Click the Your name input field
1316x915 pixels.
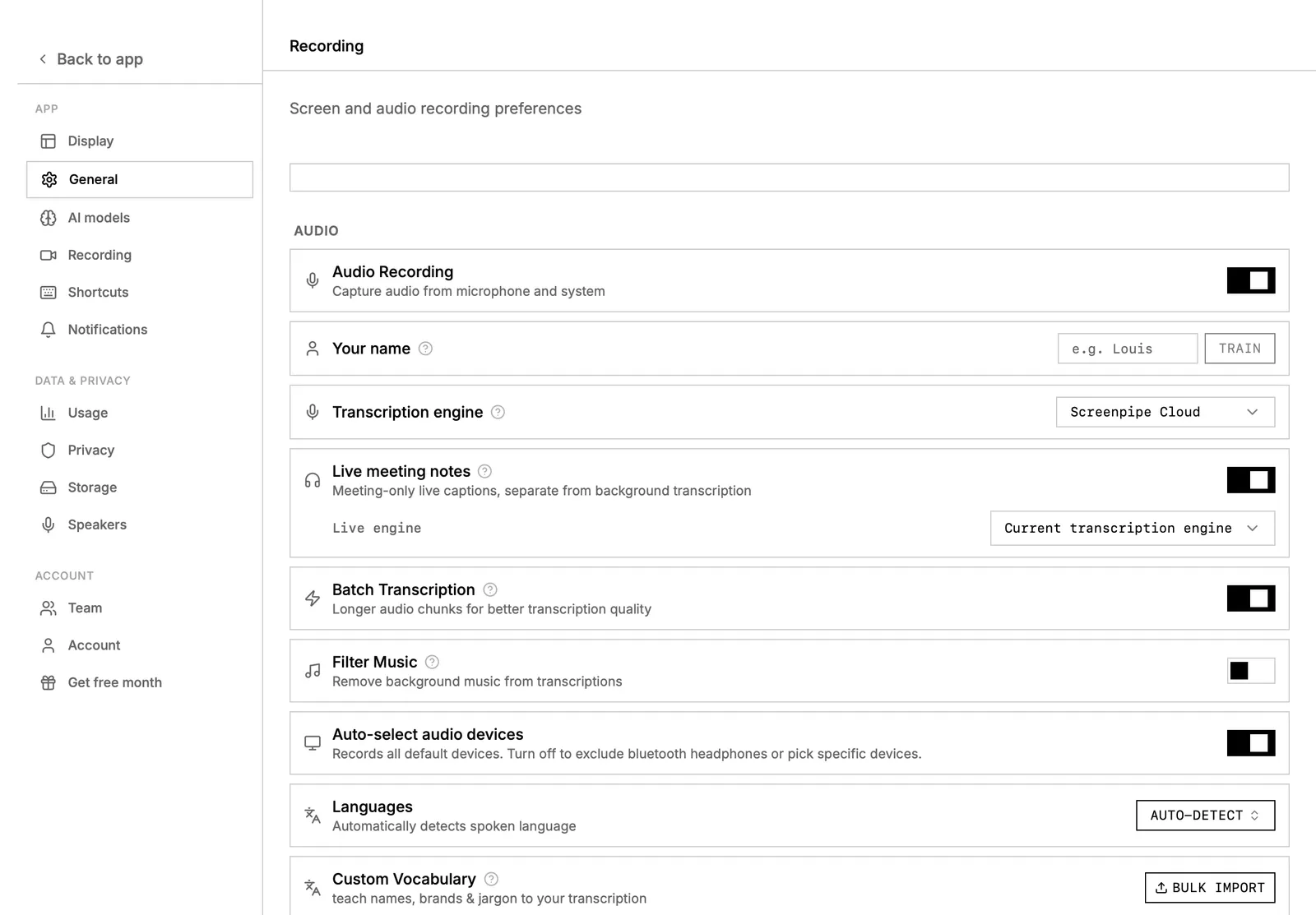pos(1128,349)
